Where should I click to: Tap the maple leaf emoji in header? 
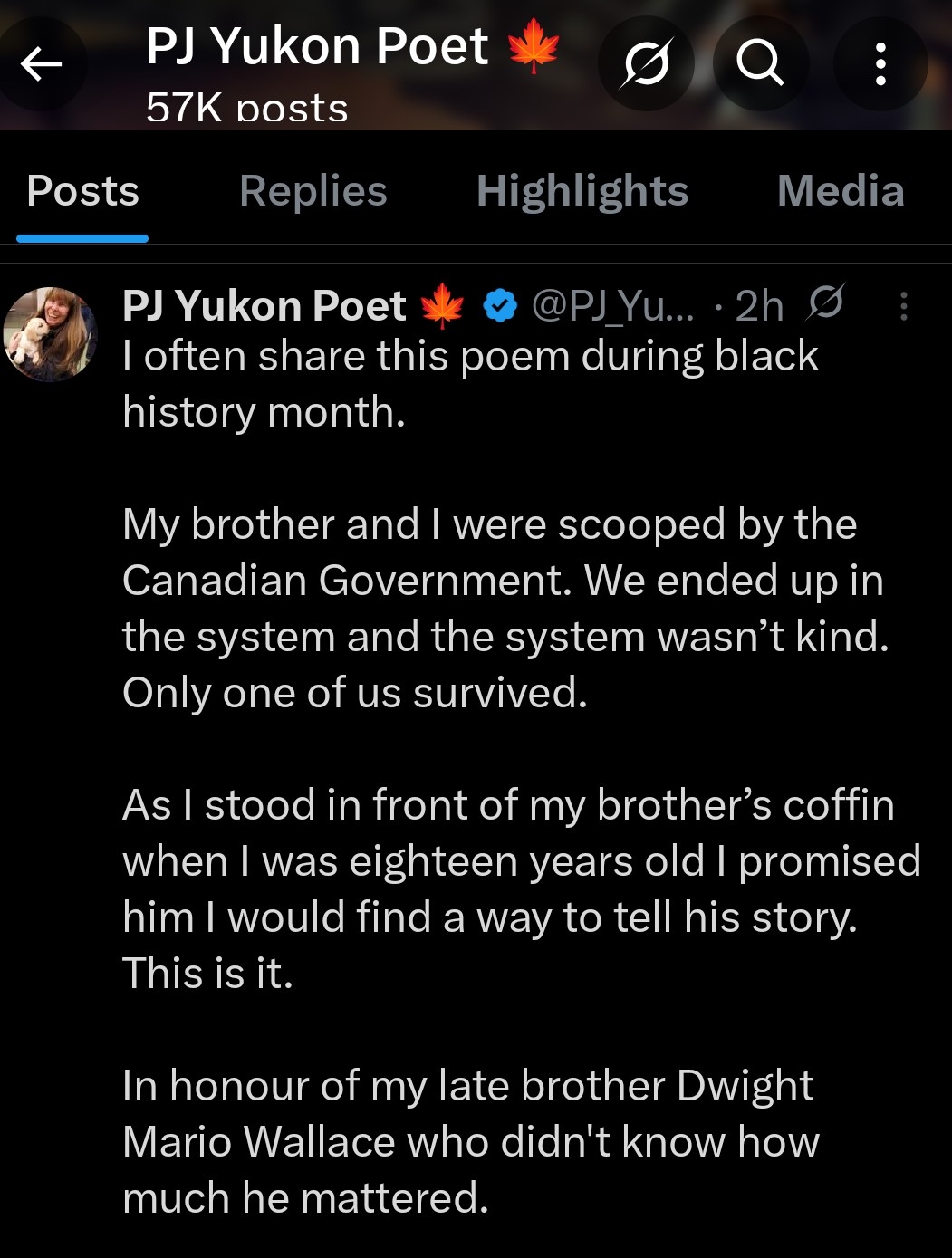point(534,46)
